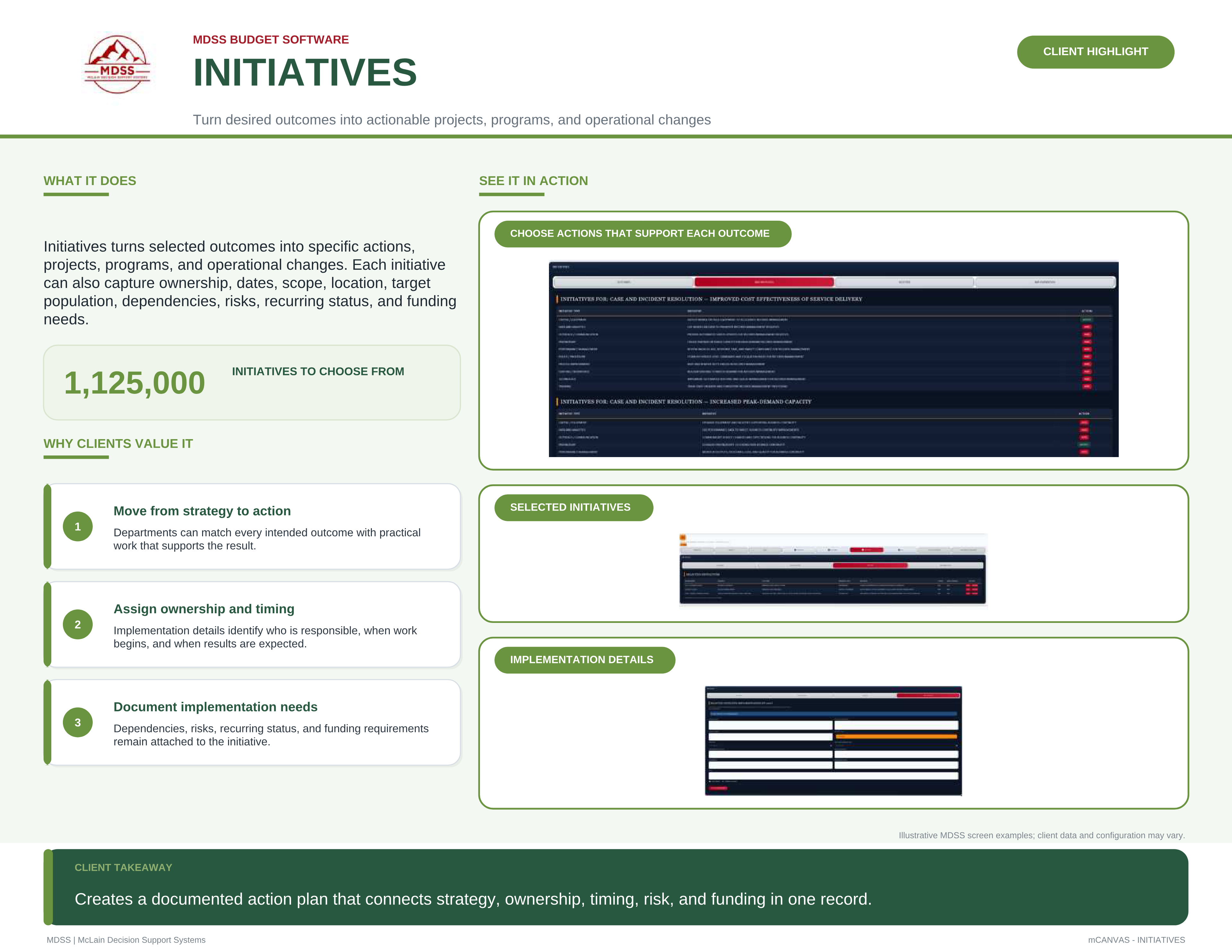Viewport: 1232px width, 952px height.
Task: Click the 1,125,000 statistic
Action: click(134, 383)
